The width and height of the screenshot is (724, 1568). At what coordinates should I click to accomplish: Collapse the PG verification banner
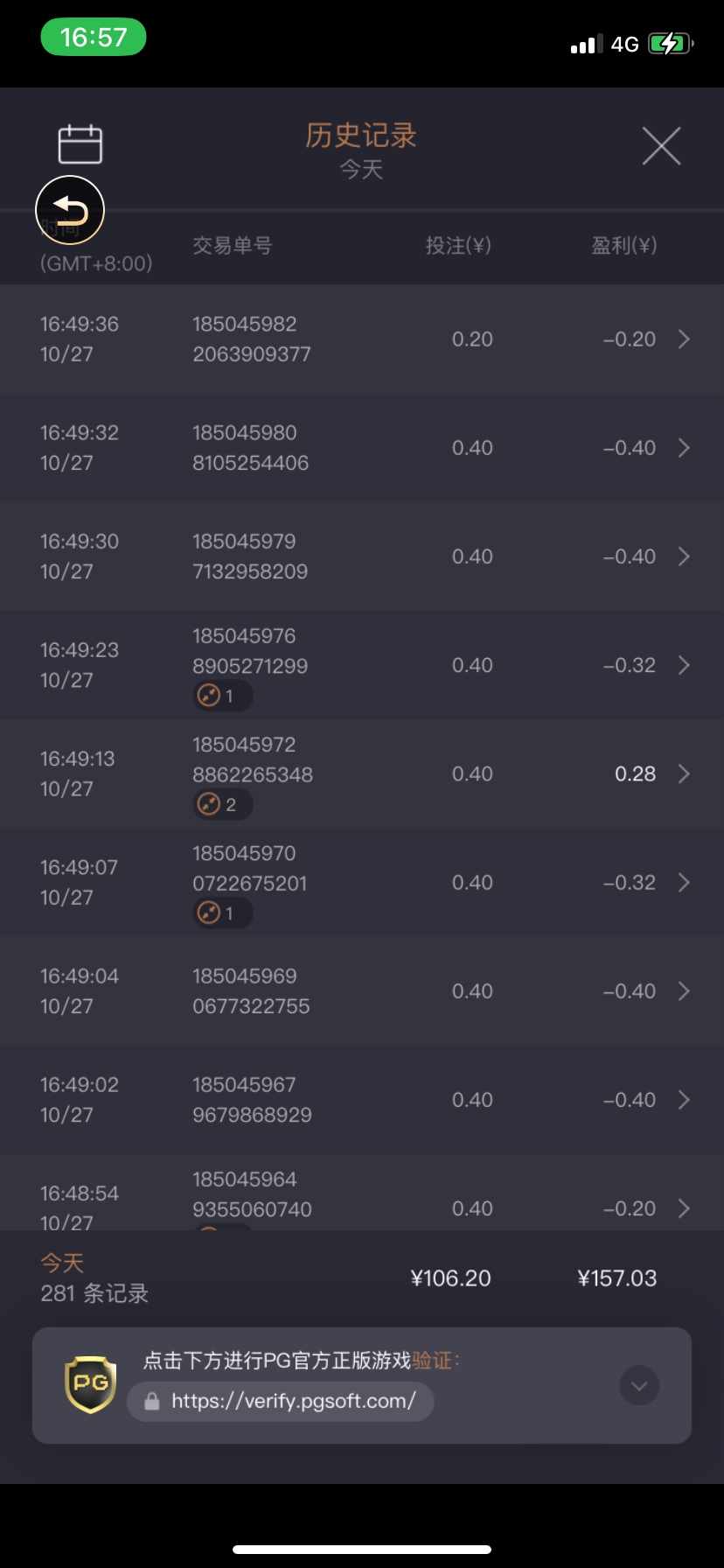639,1386
